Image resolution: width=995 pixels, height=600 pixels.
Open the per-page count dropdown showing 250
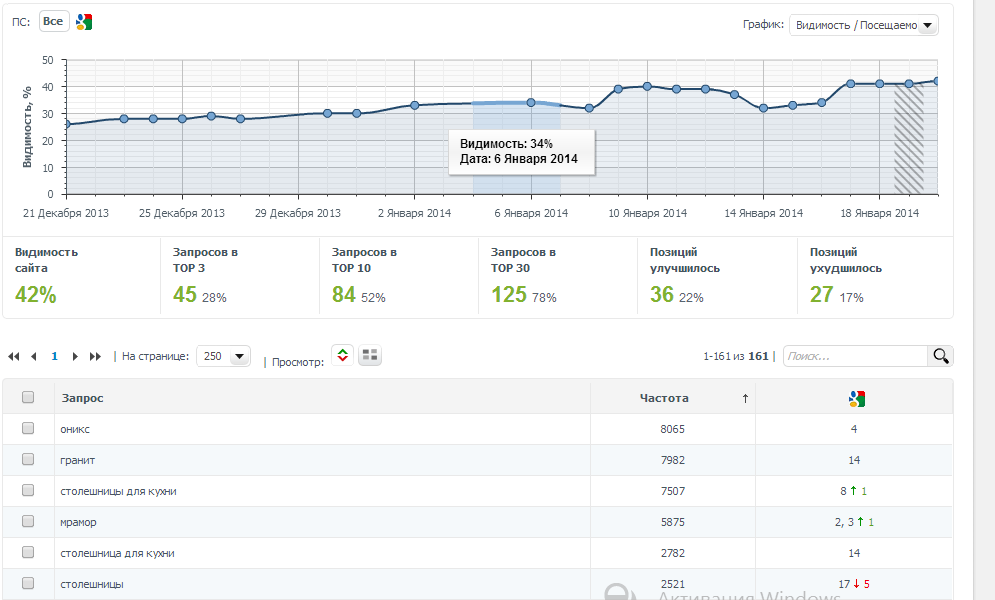click(x=224, y=356)
